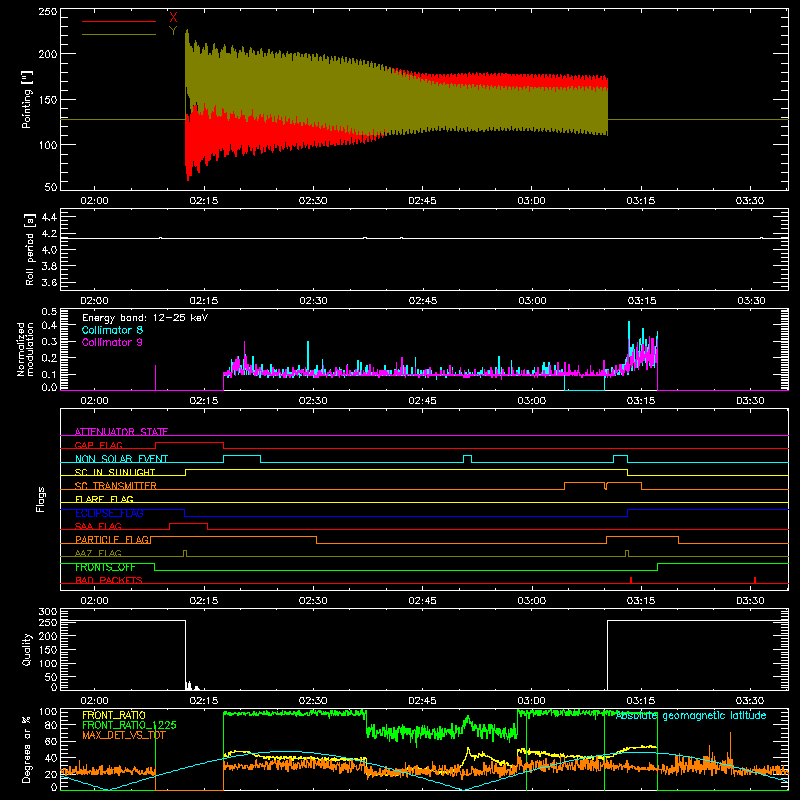Click 03:15 tick under Normalized modulation panel
The image size is (800, 800).
pyautogui.click(x=641, y=401)
